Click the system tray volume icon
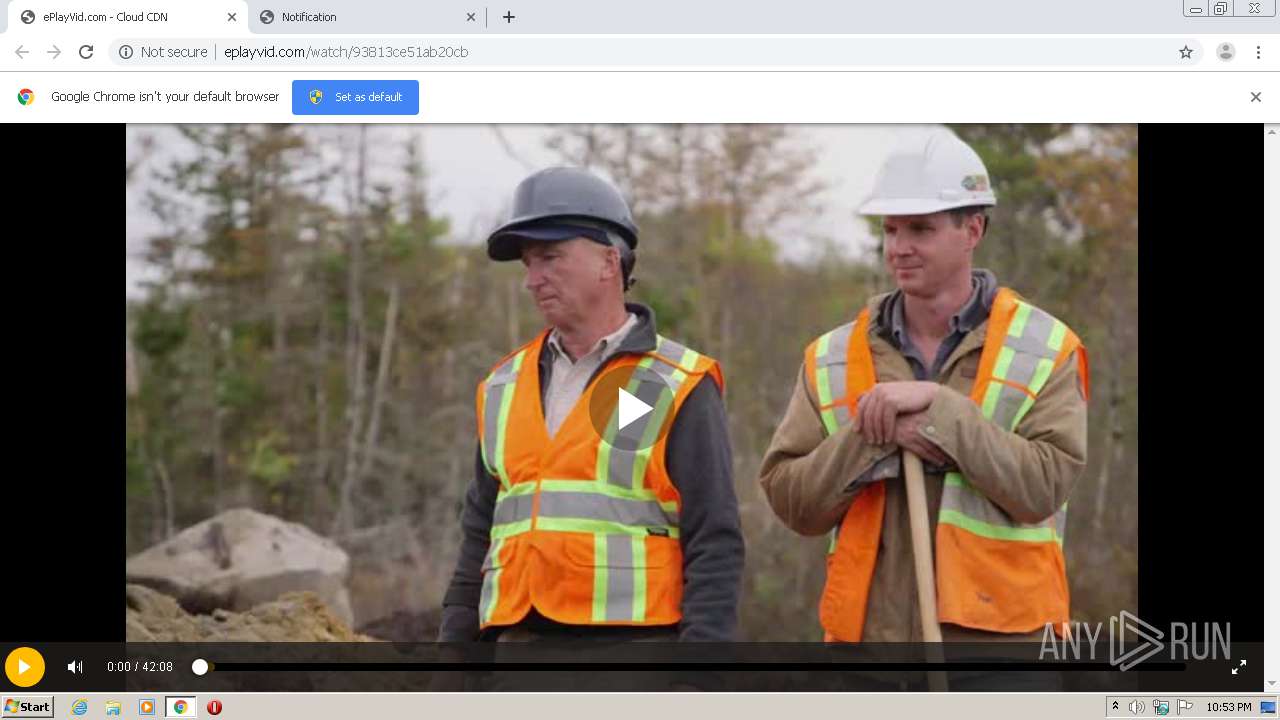This screenshot has height=720, width=1280. point(1137,707)
